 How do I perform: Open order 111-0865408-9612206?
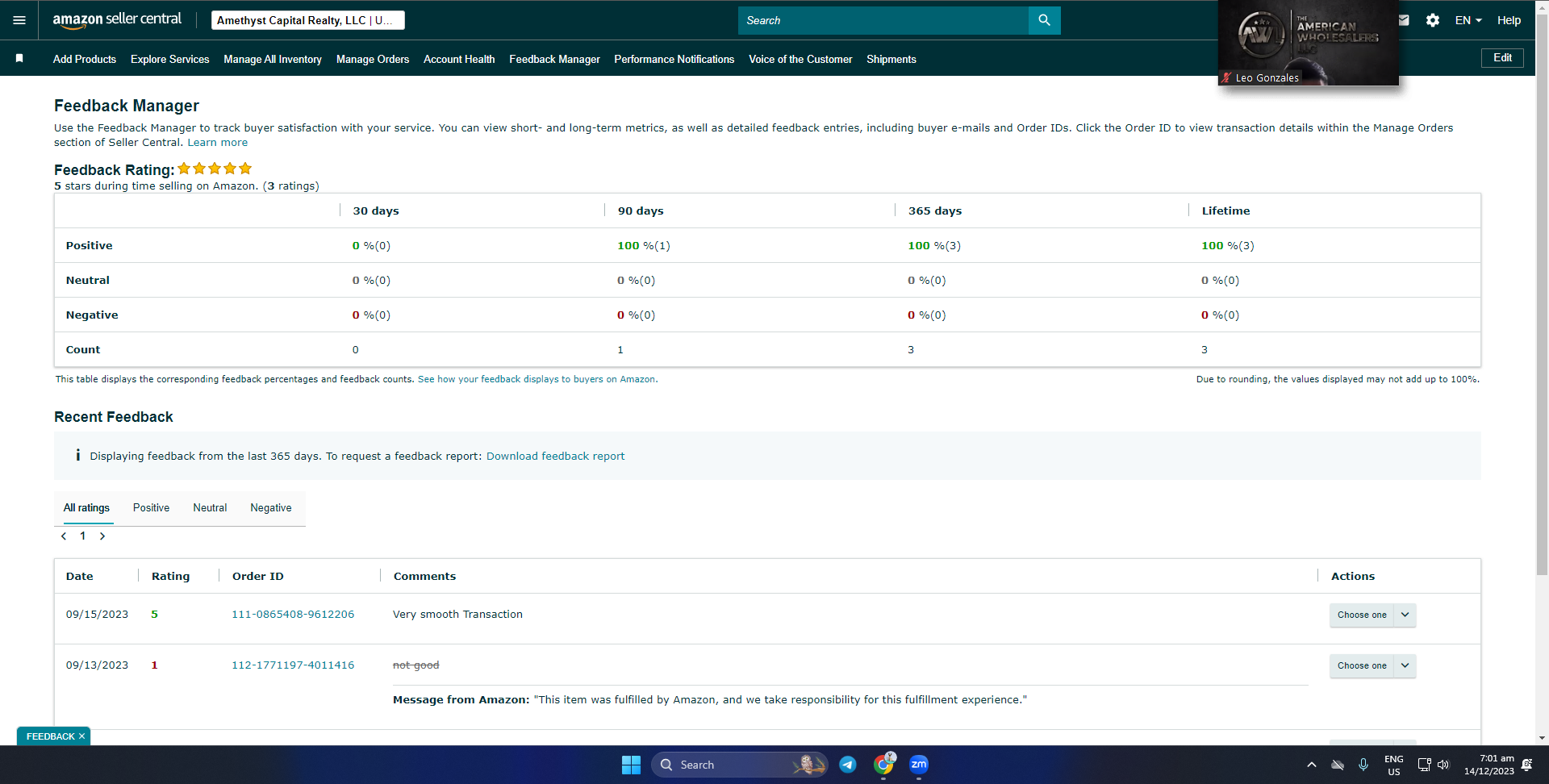[293, 615]
